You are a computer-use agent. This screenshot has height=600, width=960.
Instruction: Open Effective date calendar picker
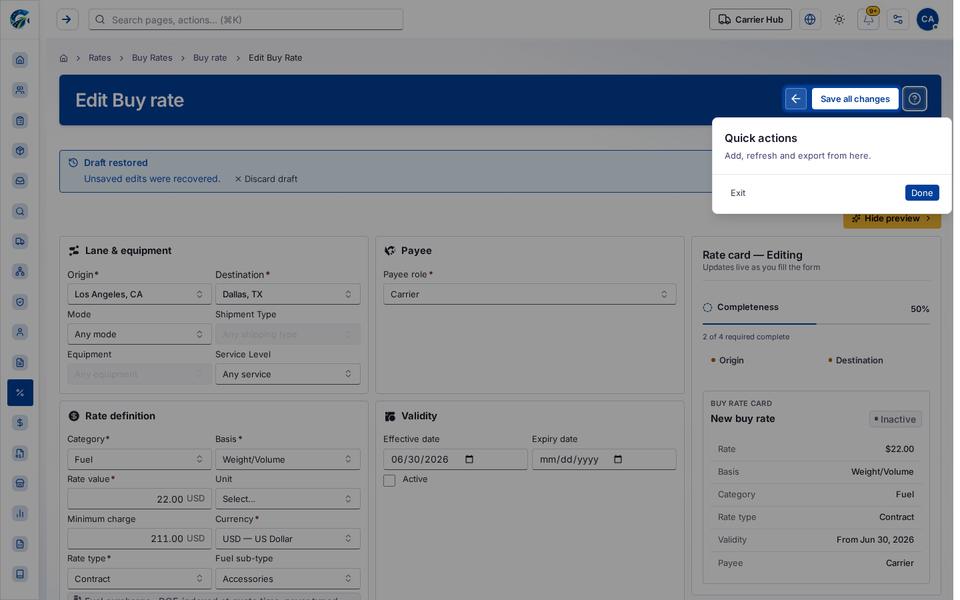point(470,459)
